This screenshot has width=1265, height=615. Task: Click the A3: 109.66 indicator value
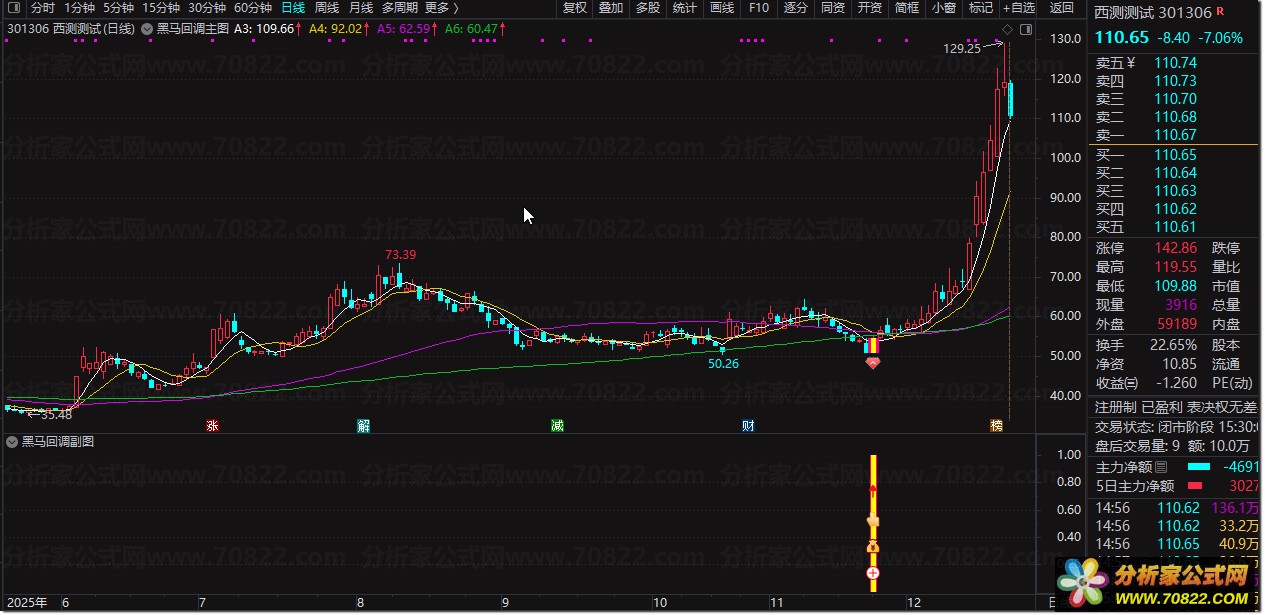click(267, 29)
